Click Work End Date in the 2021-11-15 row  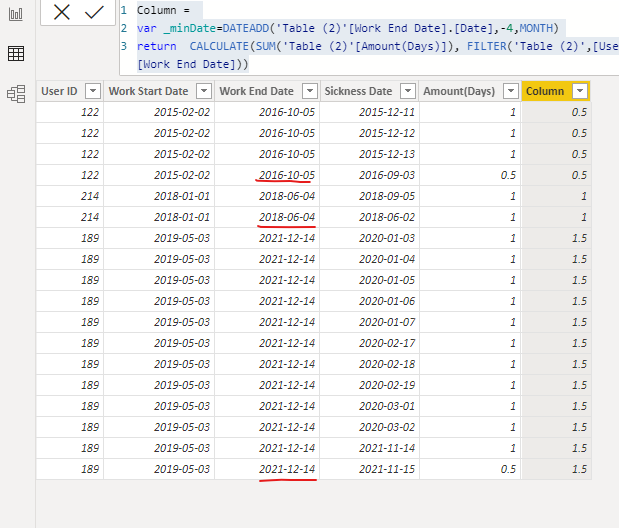coord(267,469)
